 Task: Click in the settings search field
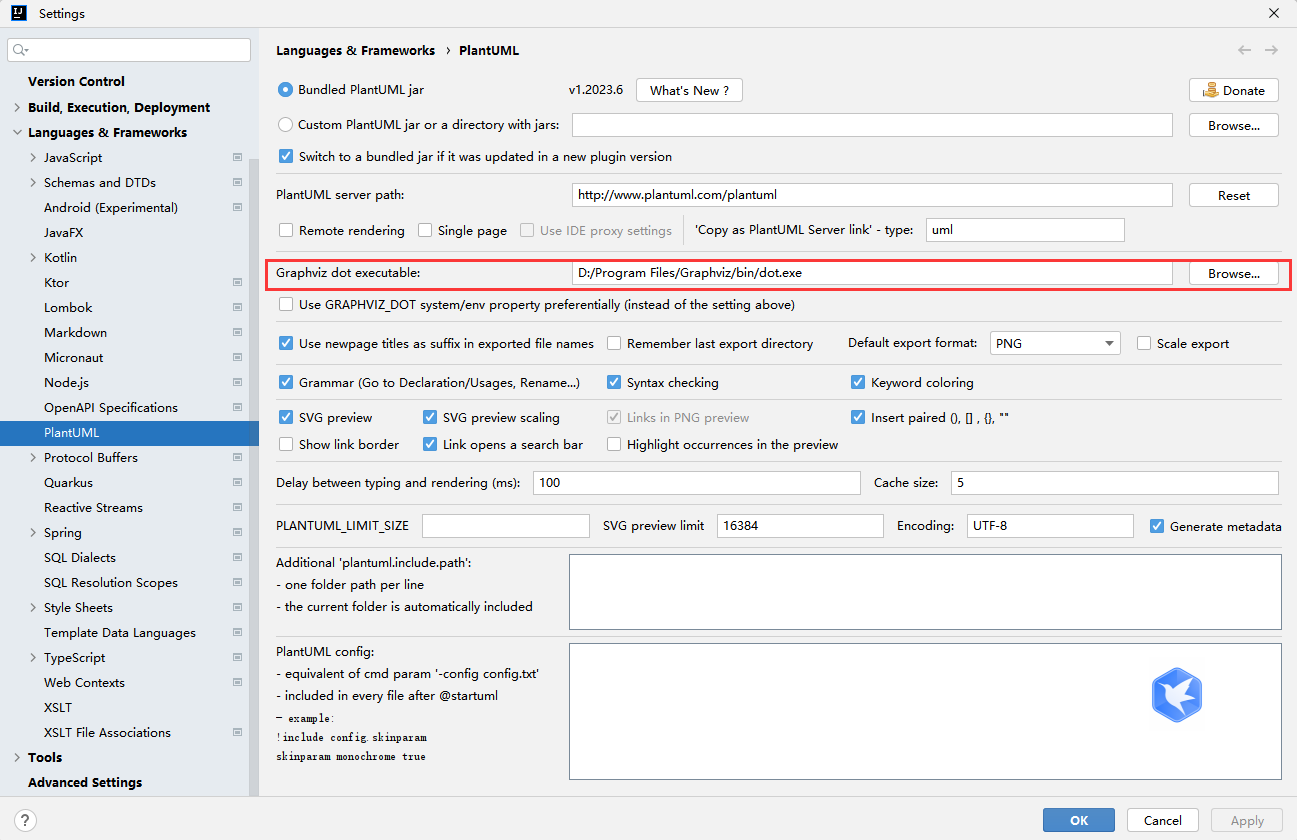[x=129, y=50]
